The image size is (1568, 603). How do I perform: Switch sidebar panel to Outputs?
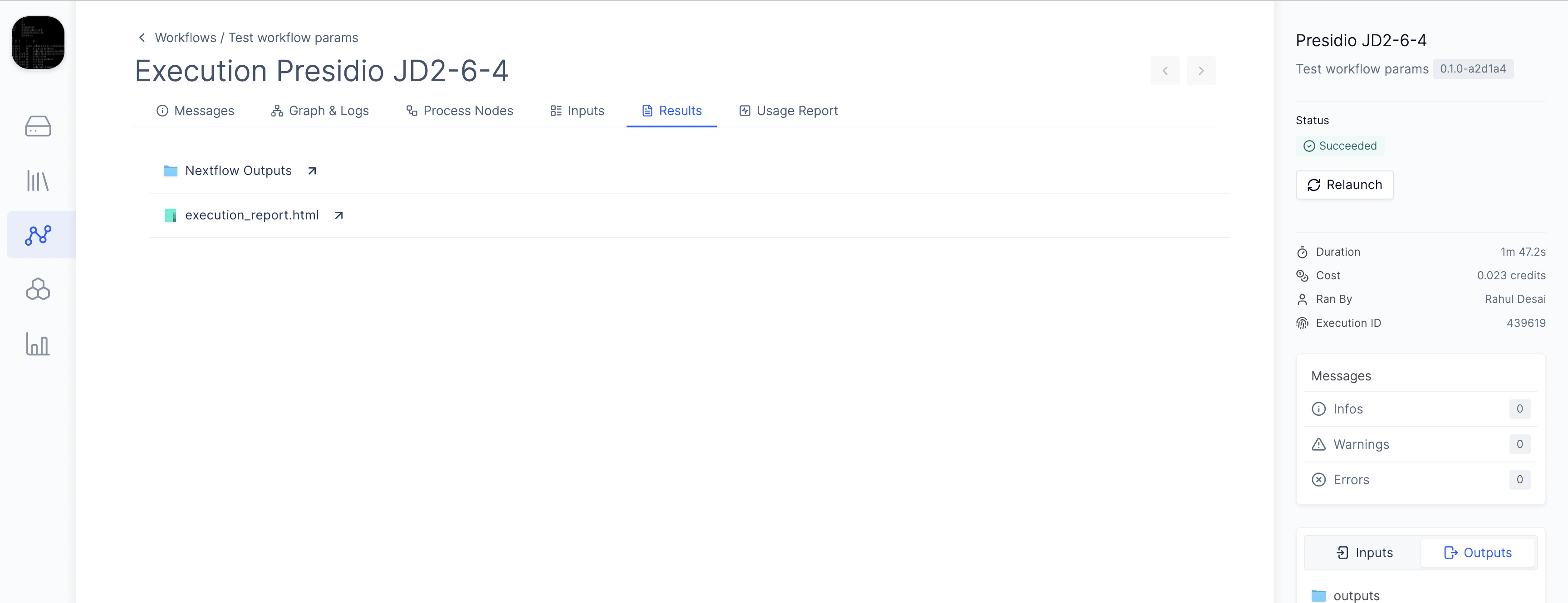click(x=1477, y=553)
